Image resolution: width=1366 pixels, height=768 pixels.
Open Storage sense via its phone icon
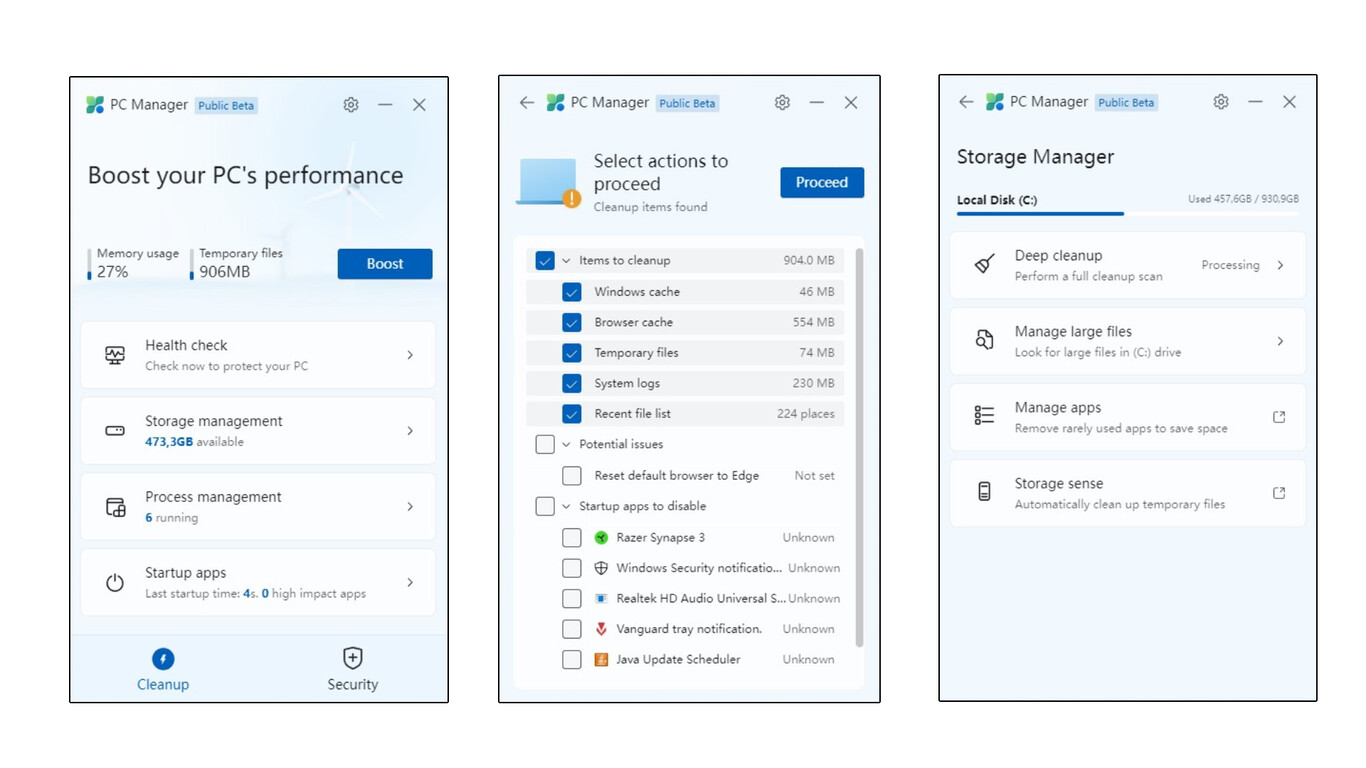(984, 492)
